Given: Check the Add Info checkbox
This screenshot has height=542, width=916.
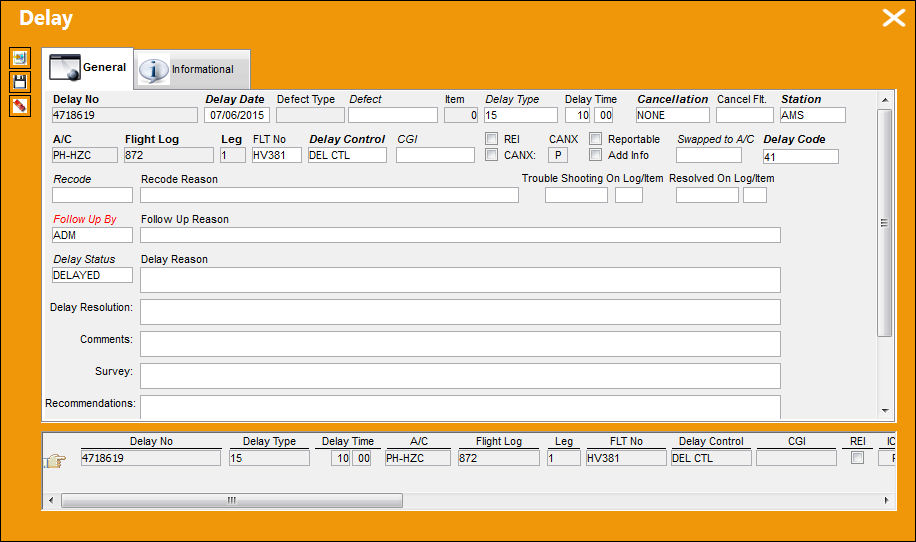Looking at the screenshot, I should tap(595, 155).
